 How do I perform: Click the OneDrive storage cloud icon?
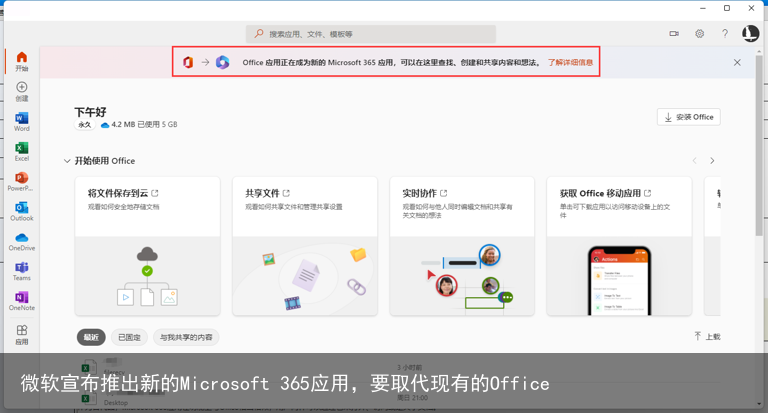(x=104, y=125)
